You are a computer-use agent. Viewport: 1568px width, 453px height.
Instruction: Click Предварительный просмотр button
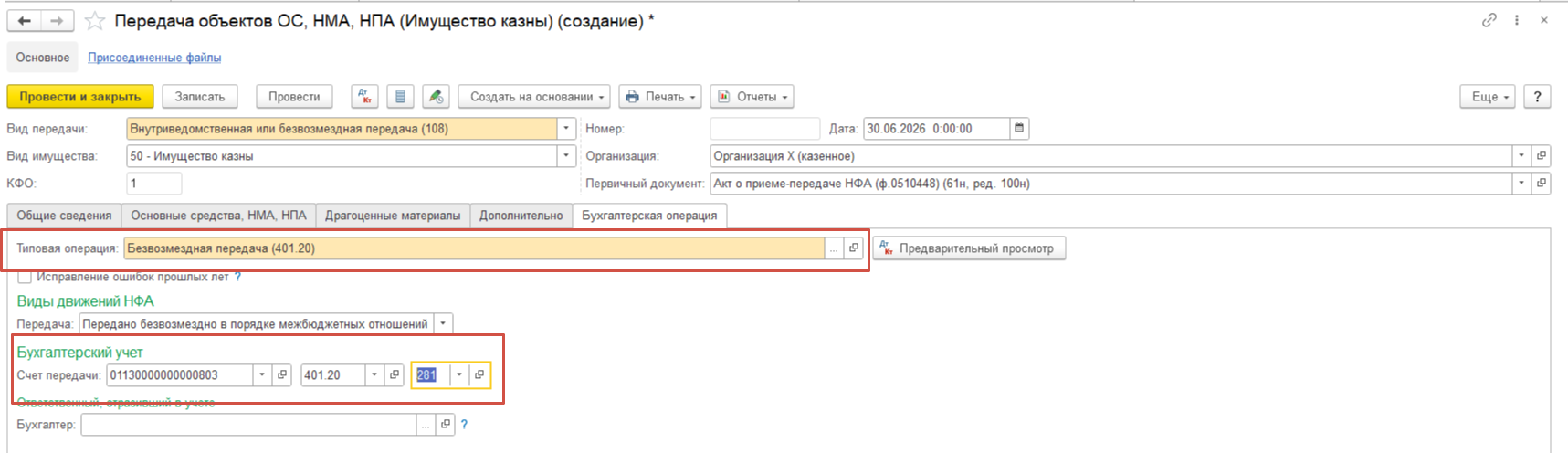(969, 248)
